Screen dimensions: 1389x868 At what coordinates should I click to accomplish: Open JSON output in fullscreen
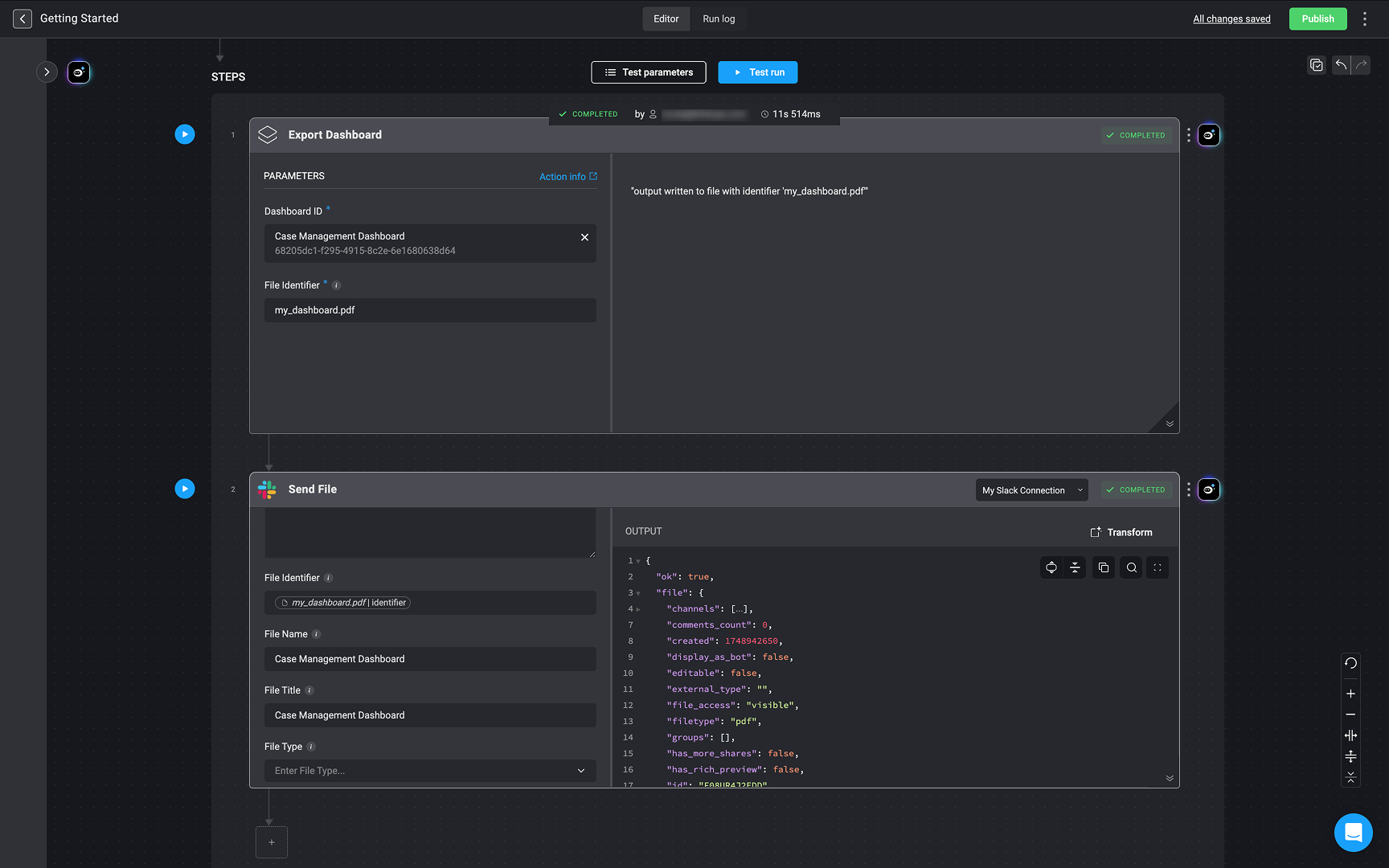(1157, 567)
